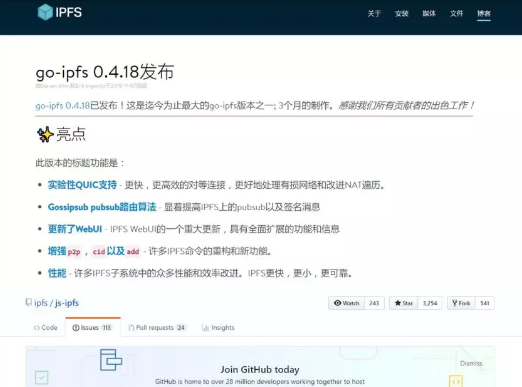Viewport: 522px width, 387px height.
Task: Open the 博客 nav item
Action: (484, 14)
